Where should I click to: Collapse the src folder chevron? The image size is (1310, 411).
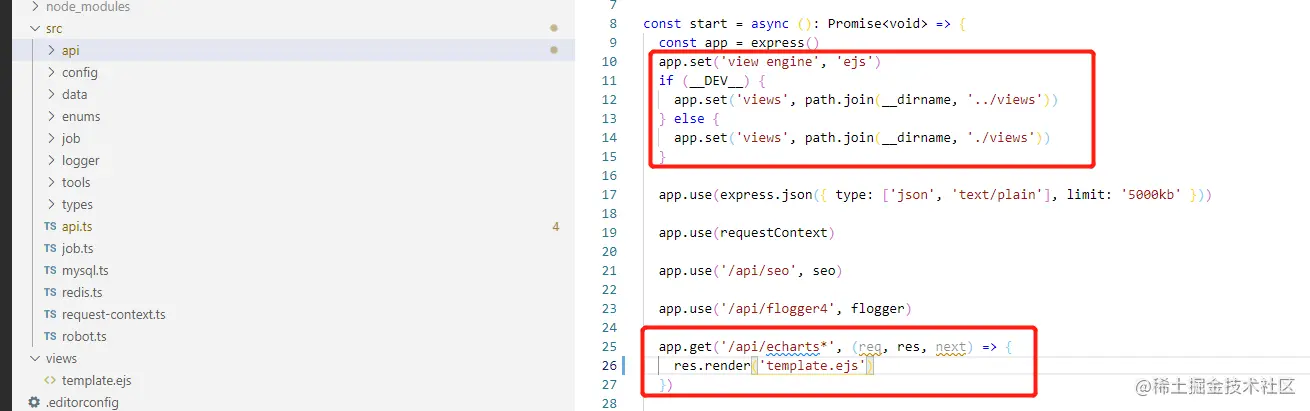pyautogui.click(x=36, y=28)
